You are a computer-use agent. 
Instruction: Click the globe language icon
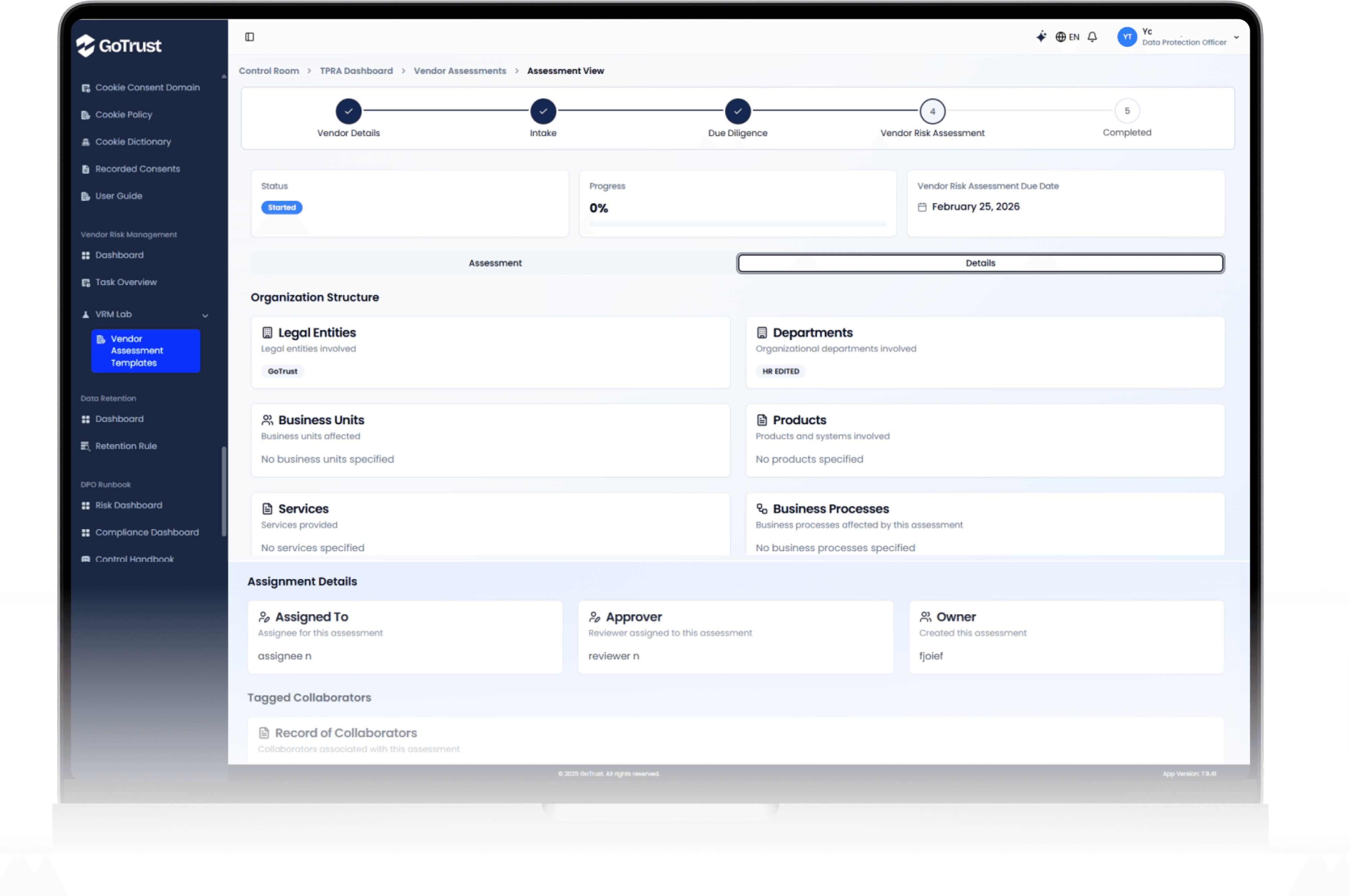point(1060,37)
